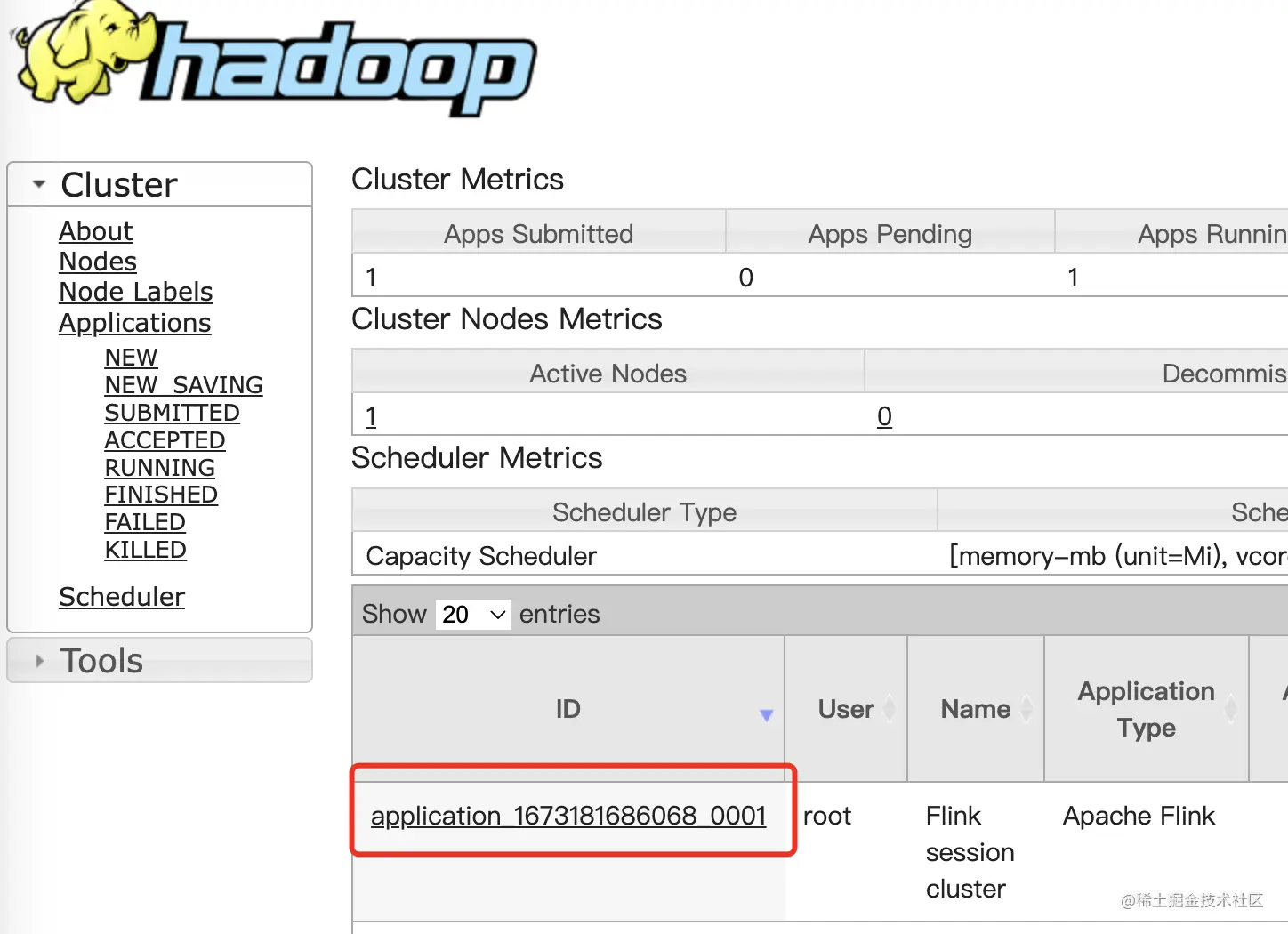
Task: Open the Applications link
Action: 135,323
